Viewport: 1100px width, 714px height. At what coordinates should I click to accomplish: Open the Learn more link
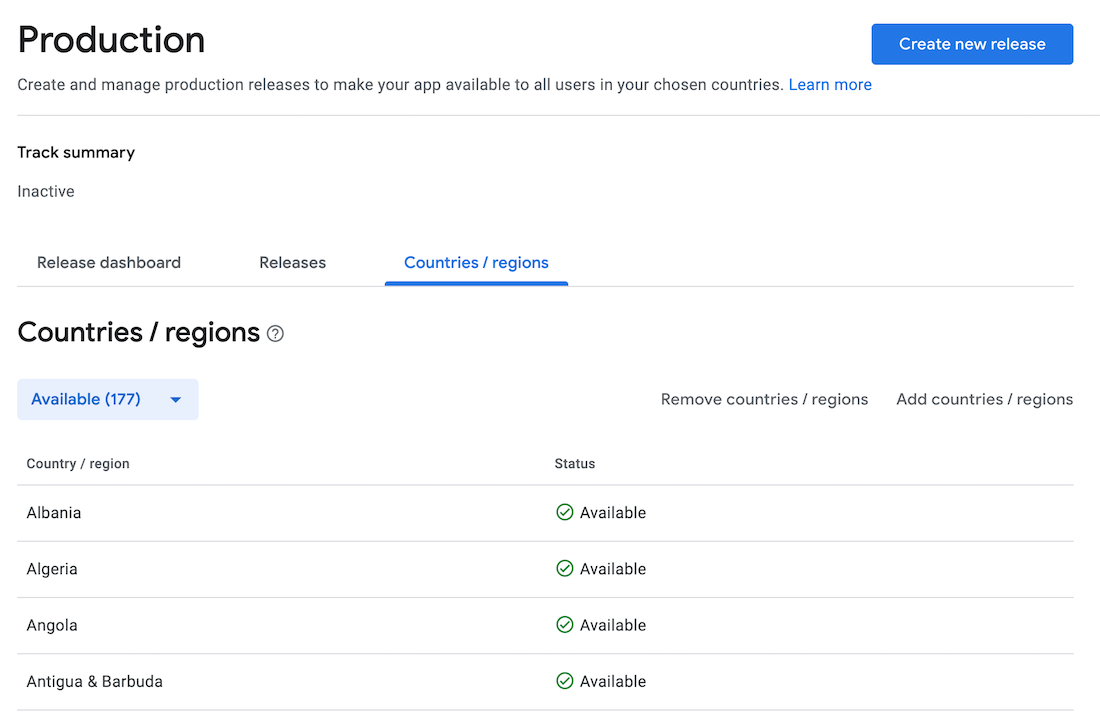(x=830, y=85)
